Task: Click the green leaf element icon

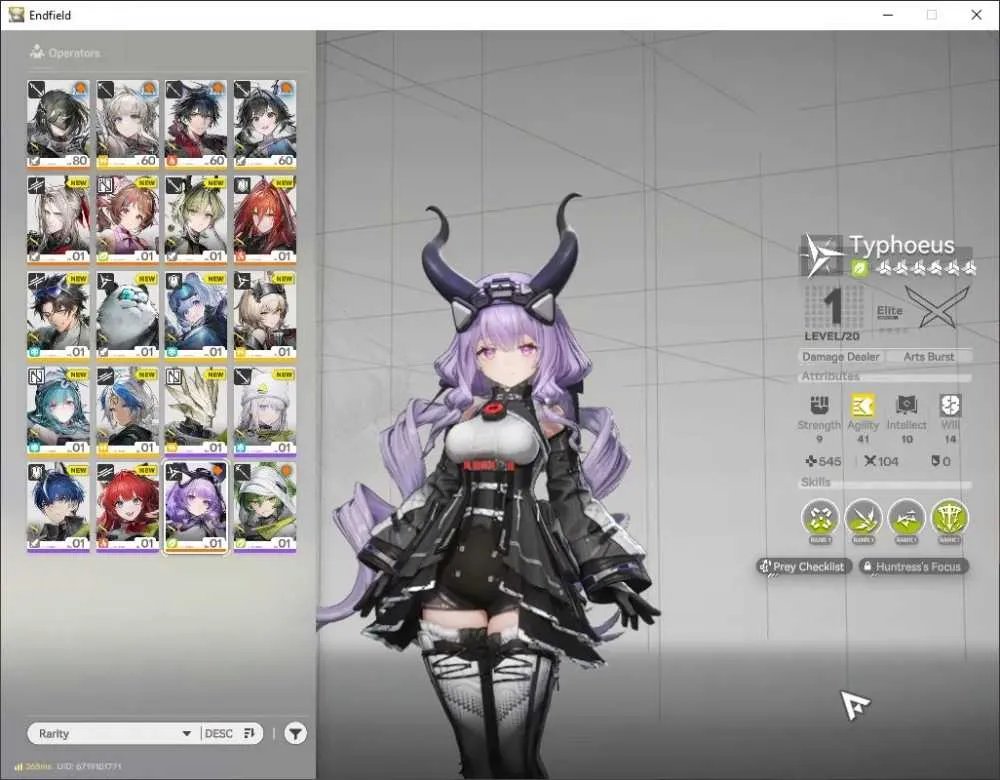Action: [x=860, y=269]
